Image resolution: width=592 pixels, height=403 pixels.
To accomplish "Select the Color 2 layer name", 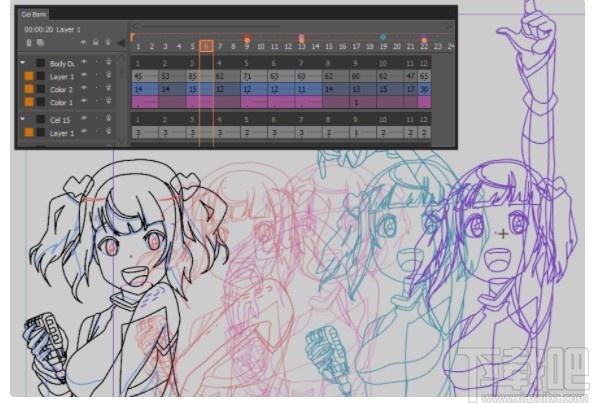I will pos(61,90).
